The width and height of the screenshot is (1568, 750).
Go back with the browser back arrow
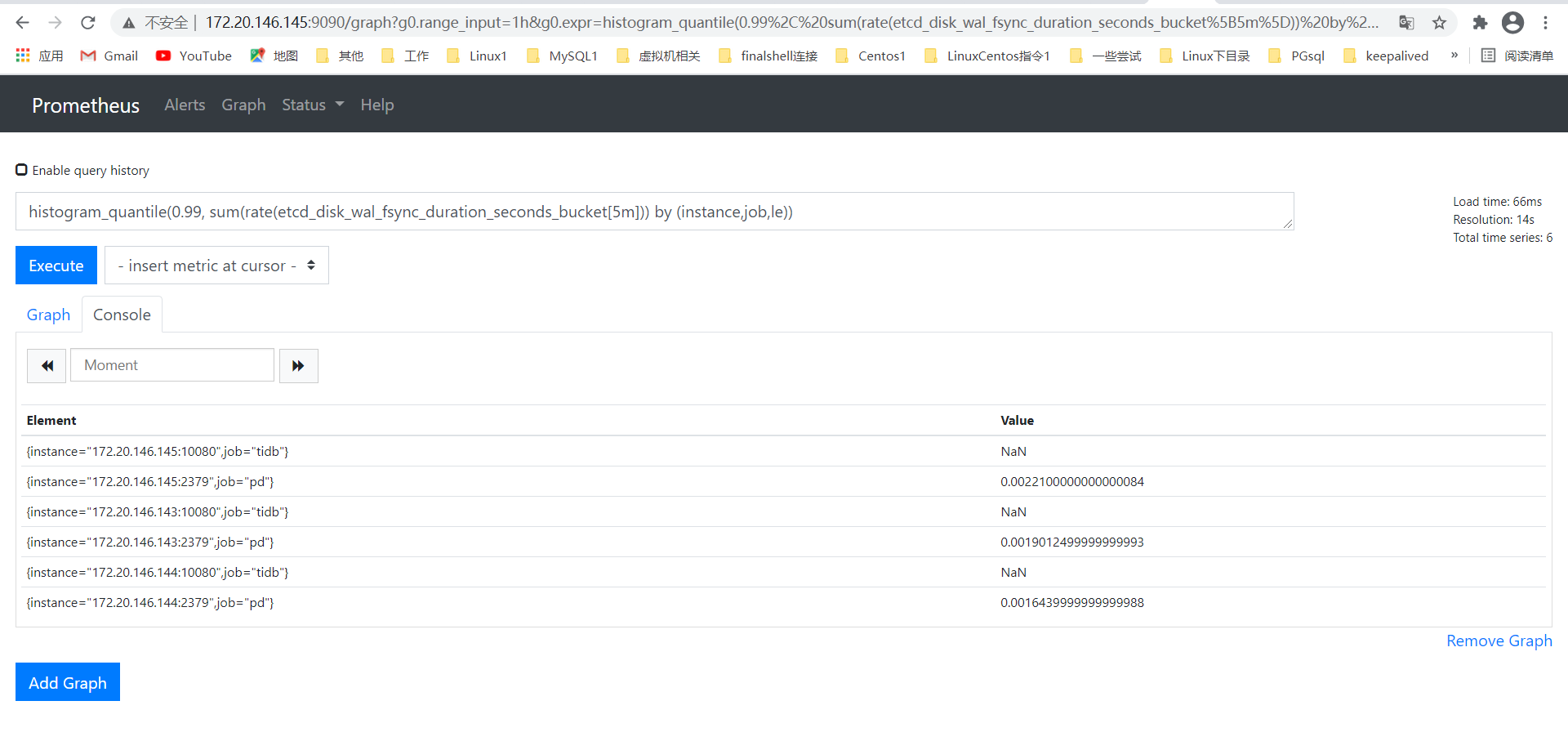click(x=22, y=23)
